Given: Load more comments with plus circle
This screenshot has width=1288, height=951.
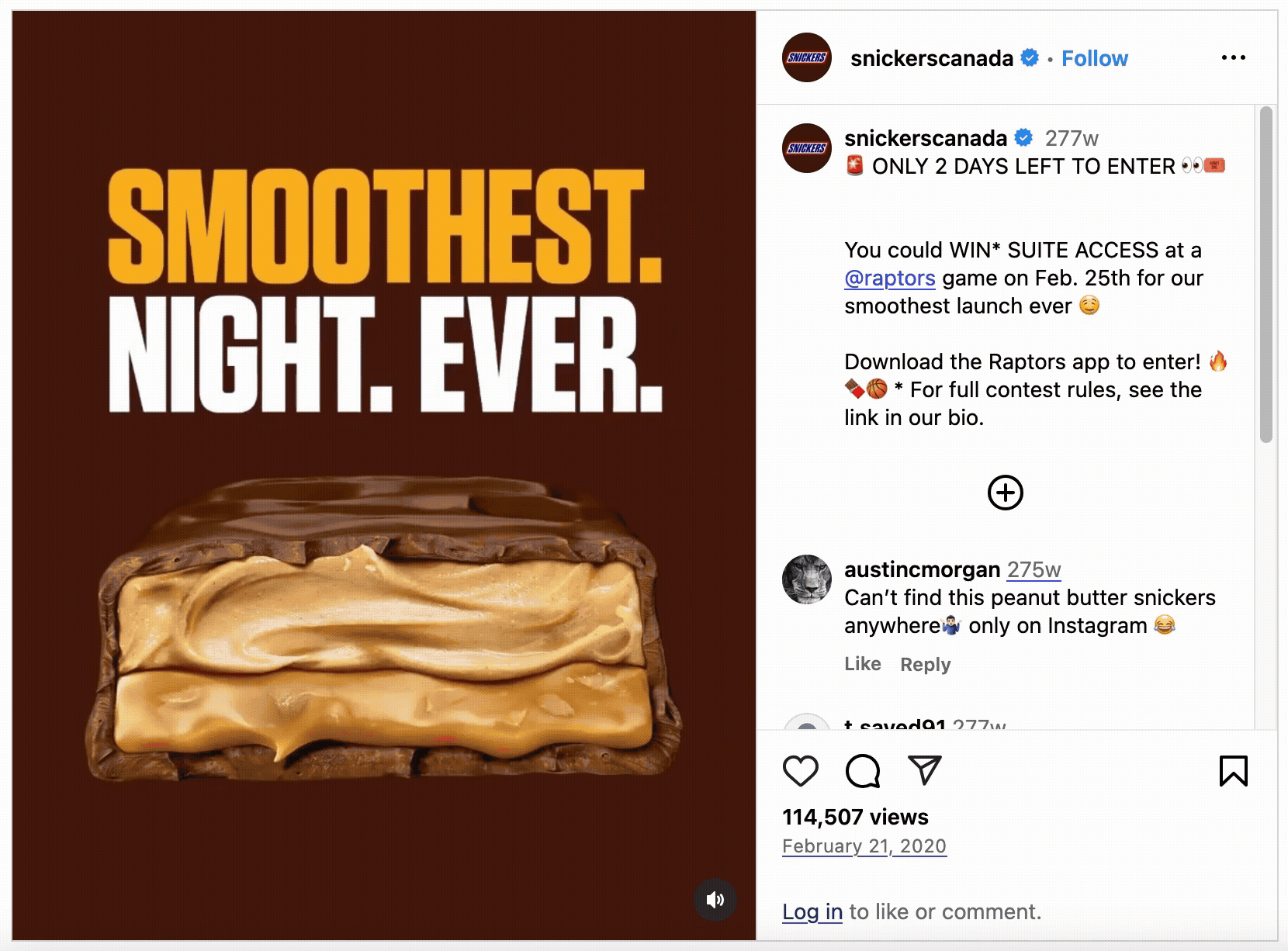Looking at the screenshot, I should click(1006, 493).
